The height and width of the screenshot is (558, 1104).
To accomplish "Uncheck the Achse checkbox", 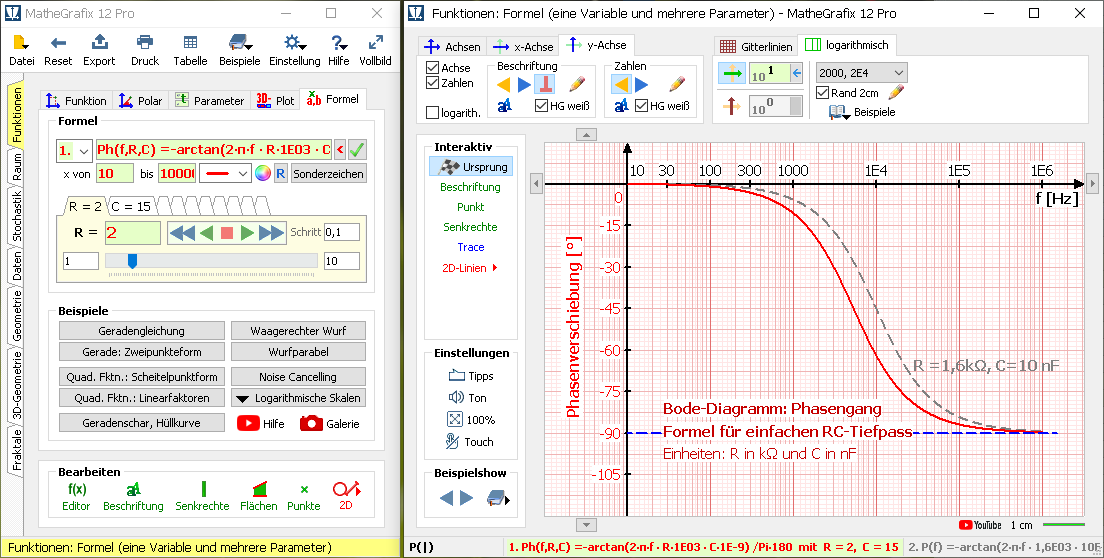I will click(x=432, y=68).
